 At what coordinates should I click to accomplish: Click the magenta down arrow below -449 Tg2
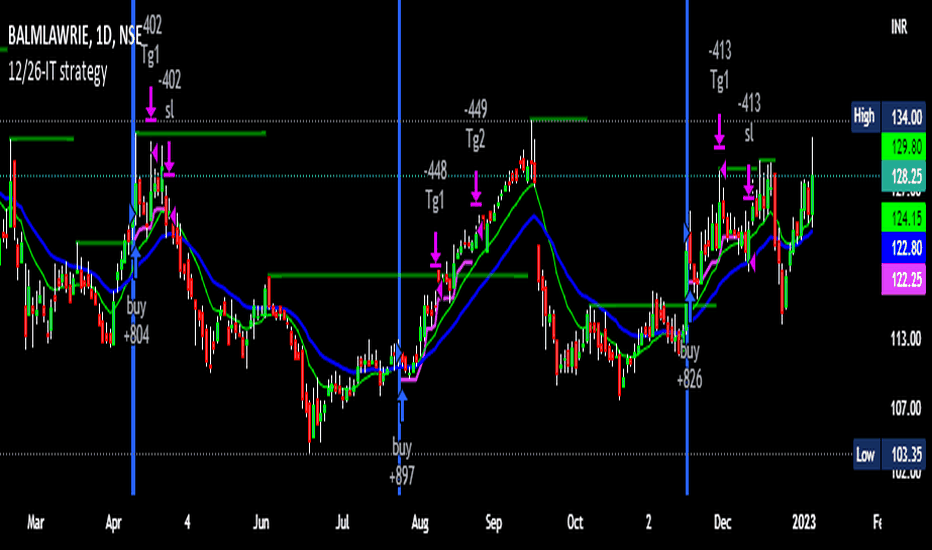tap(476, 188)
